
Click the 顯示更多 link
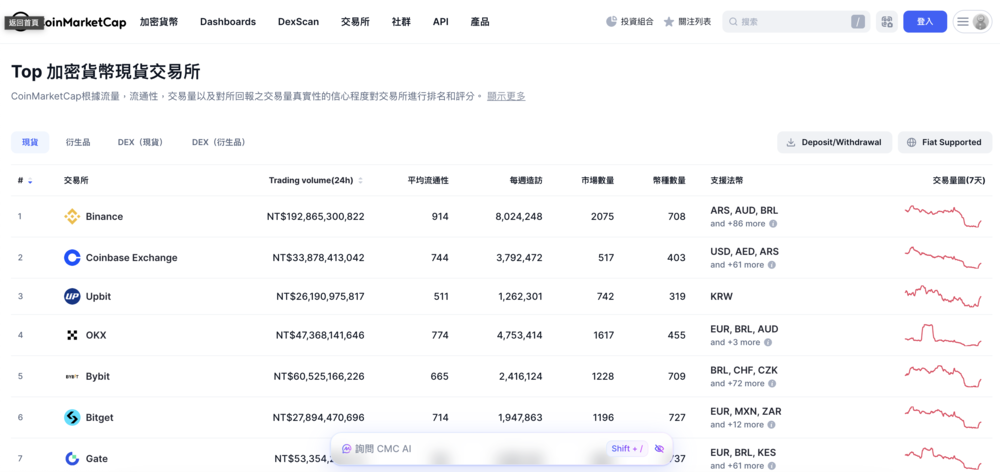point(506,96)
